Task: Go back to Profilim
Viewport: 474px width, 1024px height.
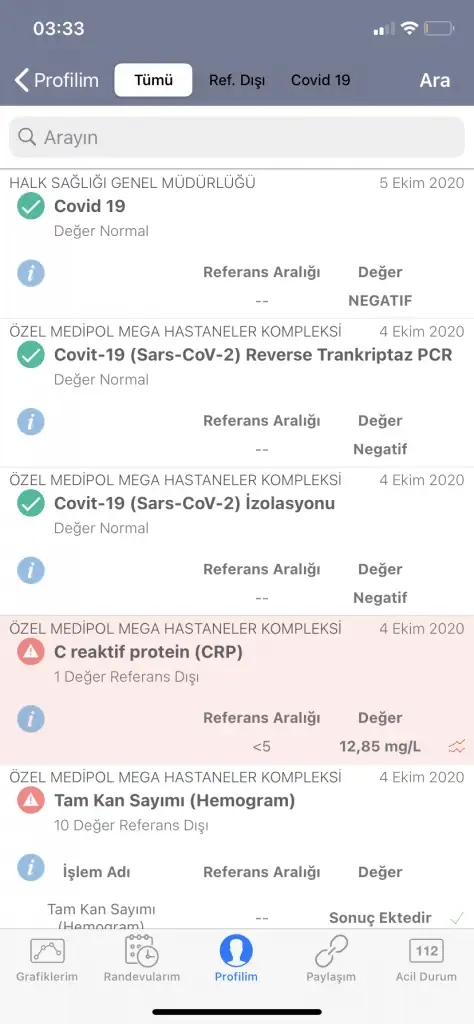Action: 57,80
